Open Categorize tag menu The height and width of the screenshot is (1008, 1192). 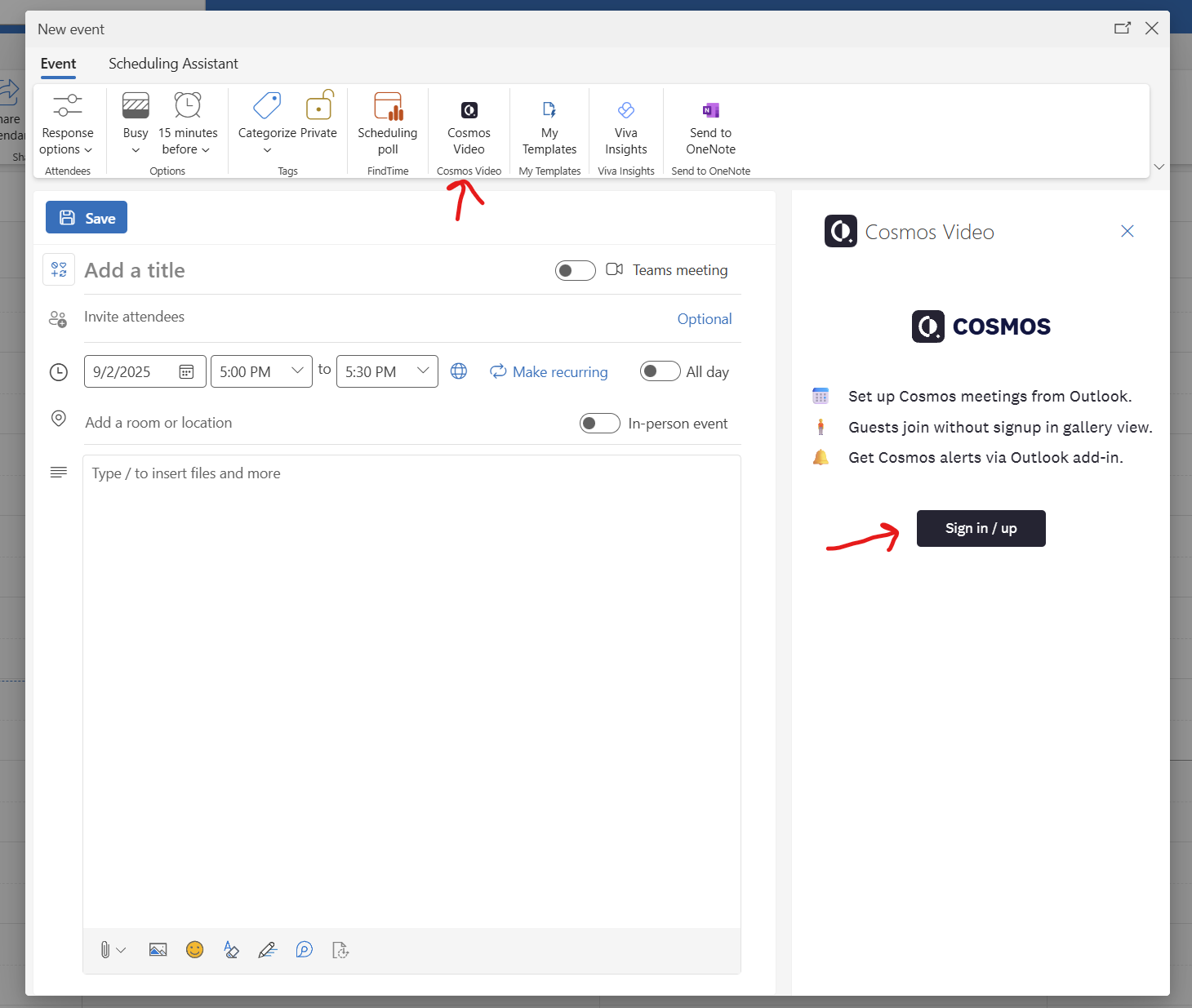267,122
